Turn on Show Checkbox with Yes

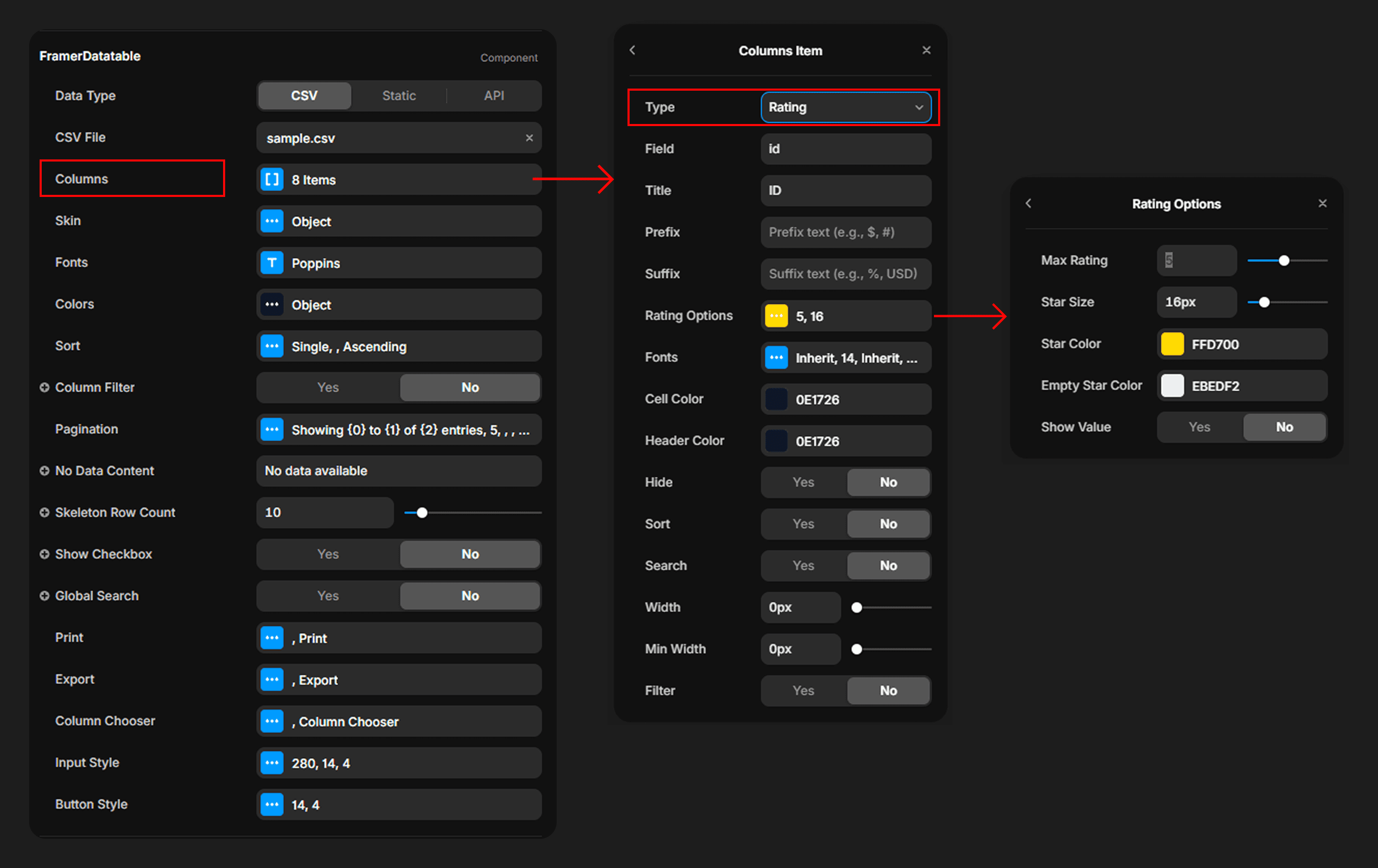328,554
